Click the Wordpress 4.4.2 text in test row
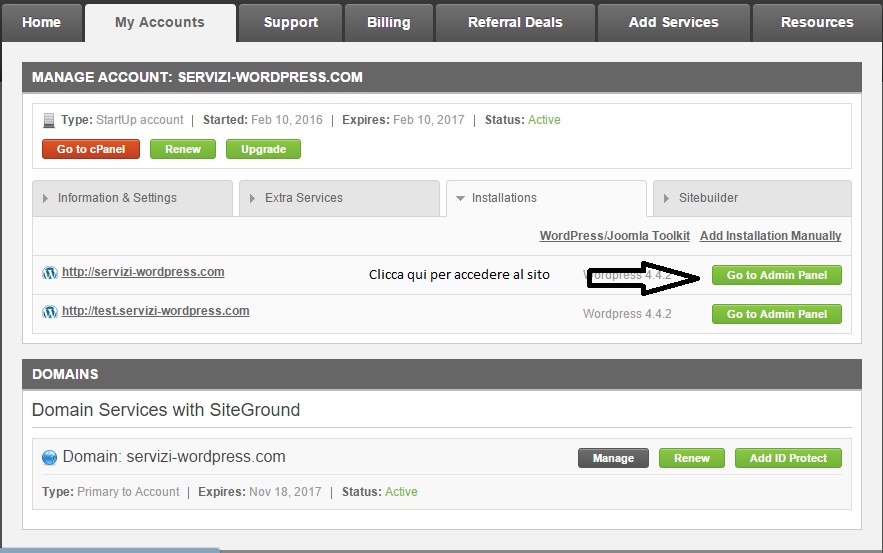This screenshot has height=553, width=883. click(627, 314)
